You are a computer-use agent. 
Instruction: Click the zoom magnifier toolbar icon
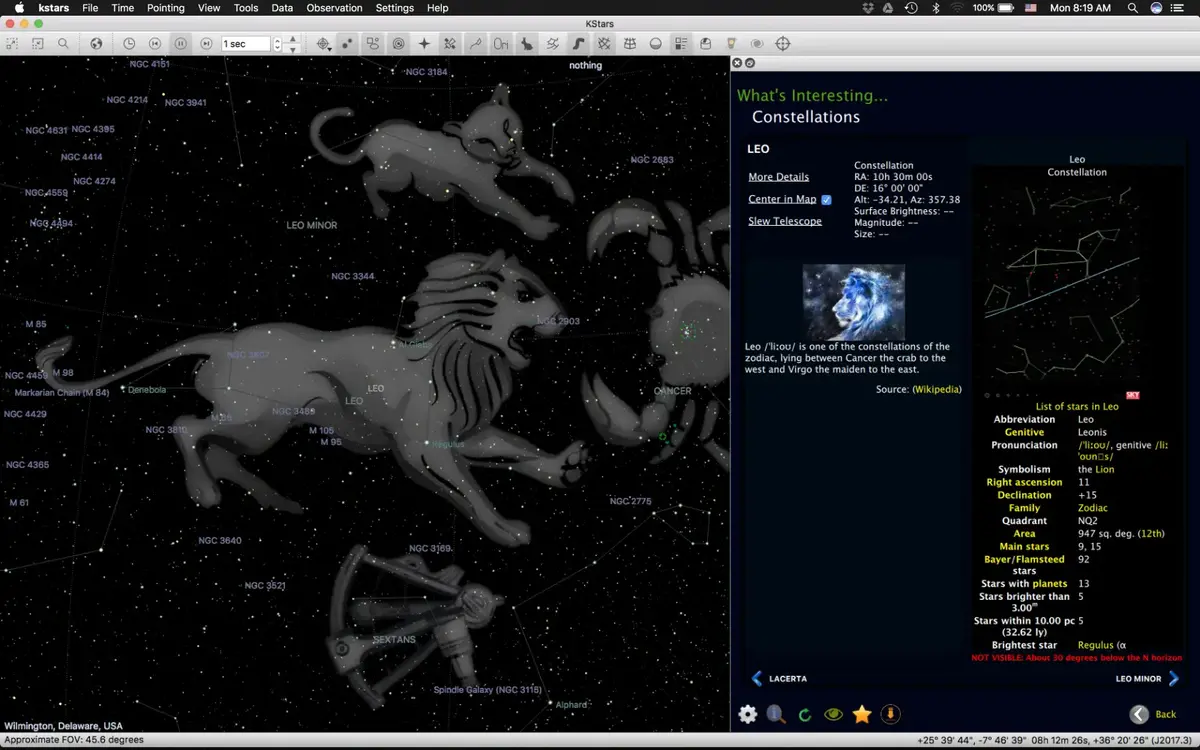[63, 44]
